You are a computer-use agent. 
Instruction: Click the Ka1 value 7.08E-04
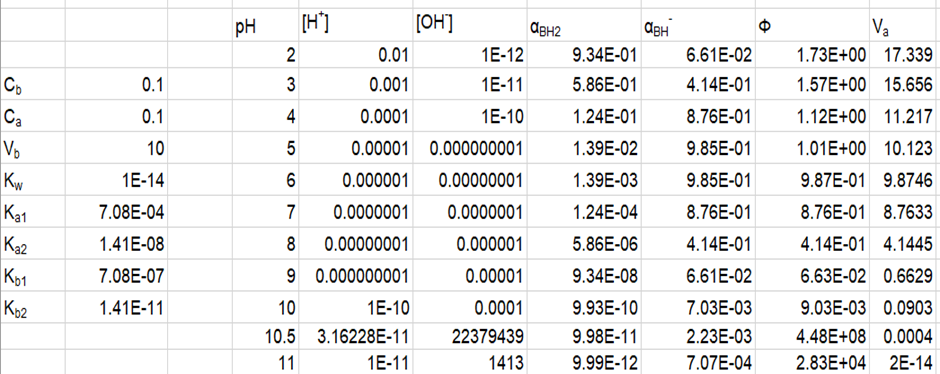pyautogui.click(x=116, y=212)
